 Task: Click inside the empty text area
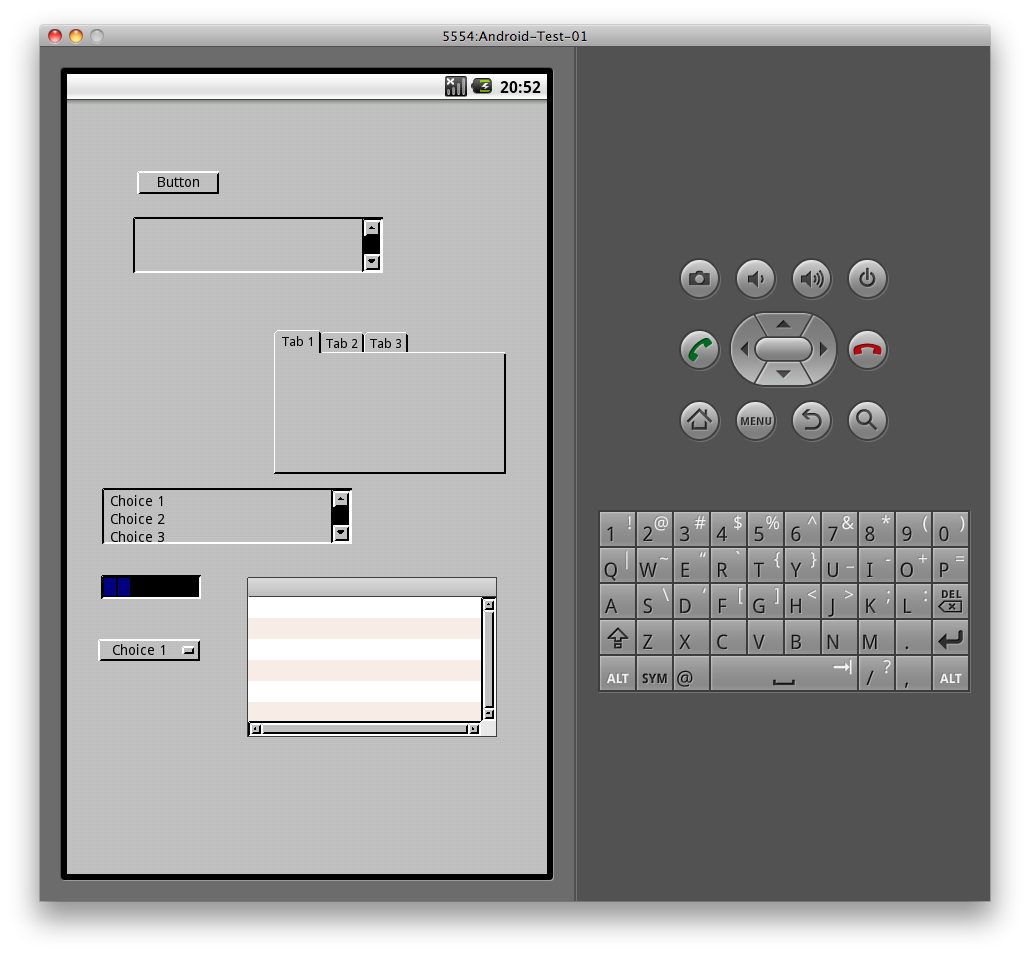pyautogui.click(x=248, y=245)
